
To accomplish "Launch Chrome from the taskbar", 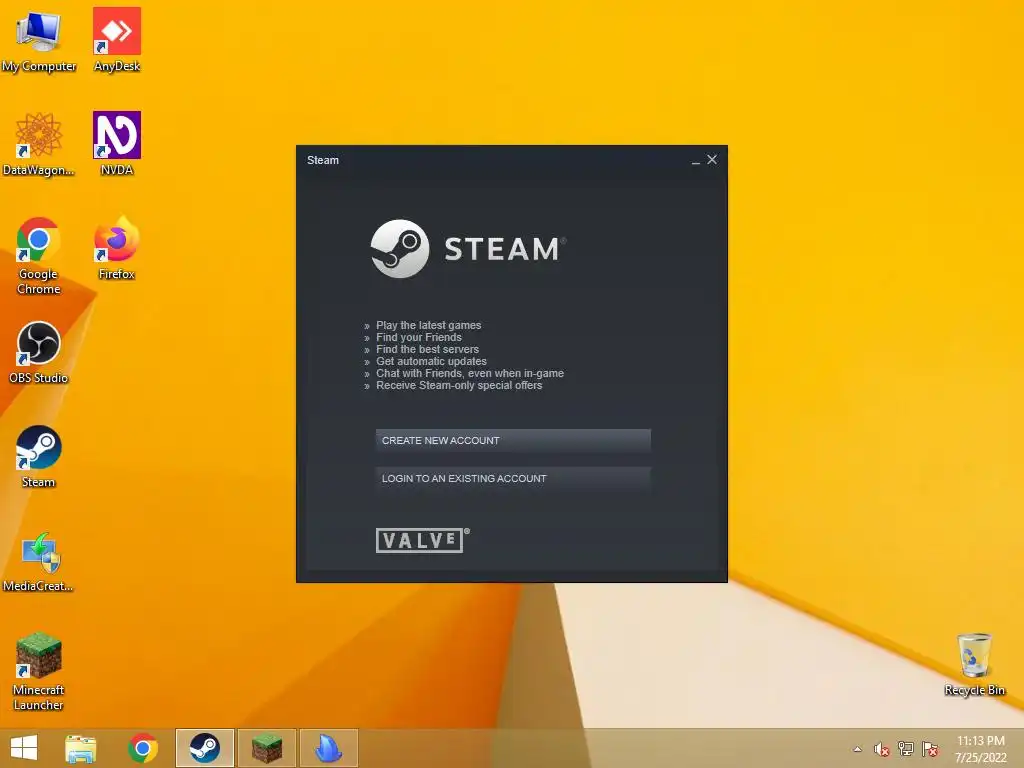I will point(143,748).
